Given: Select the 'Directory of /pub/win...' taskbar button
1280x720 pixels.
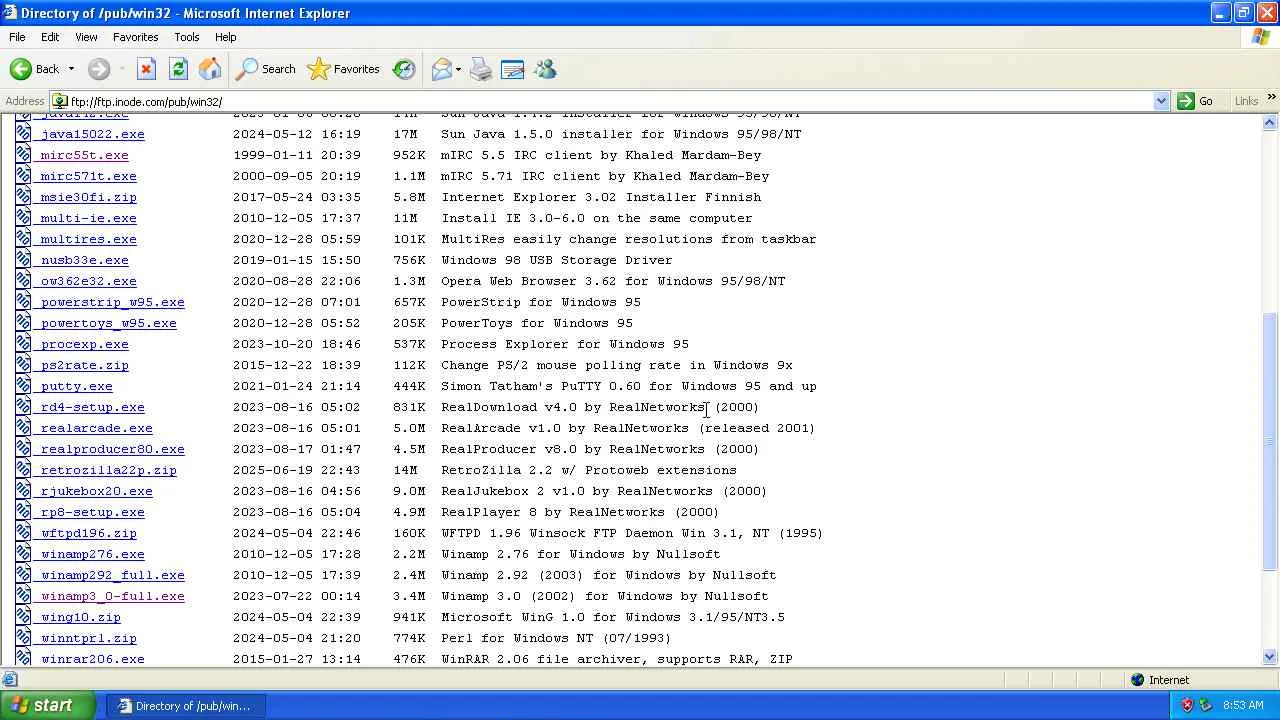Looking at the screenshot, I should click(x=186, y=706).
